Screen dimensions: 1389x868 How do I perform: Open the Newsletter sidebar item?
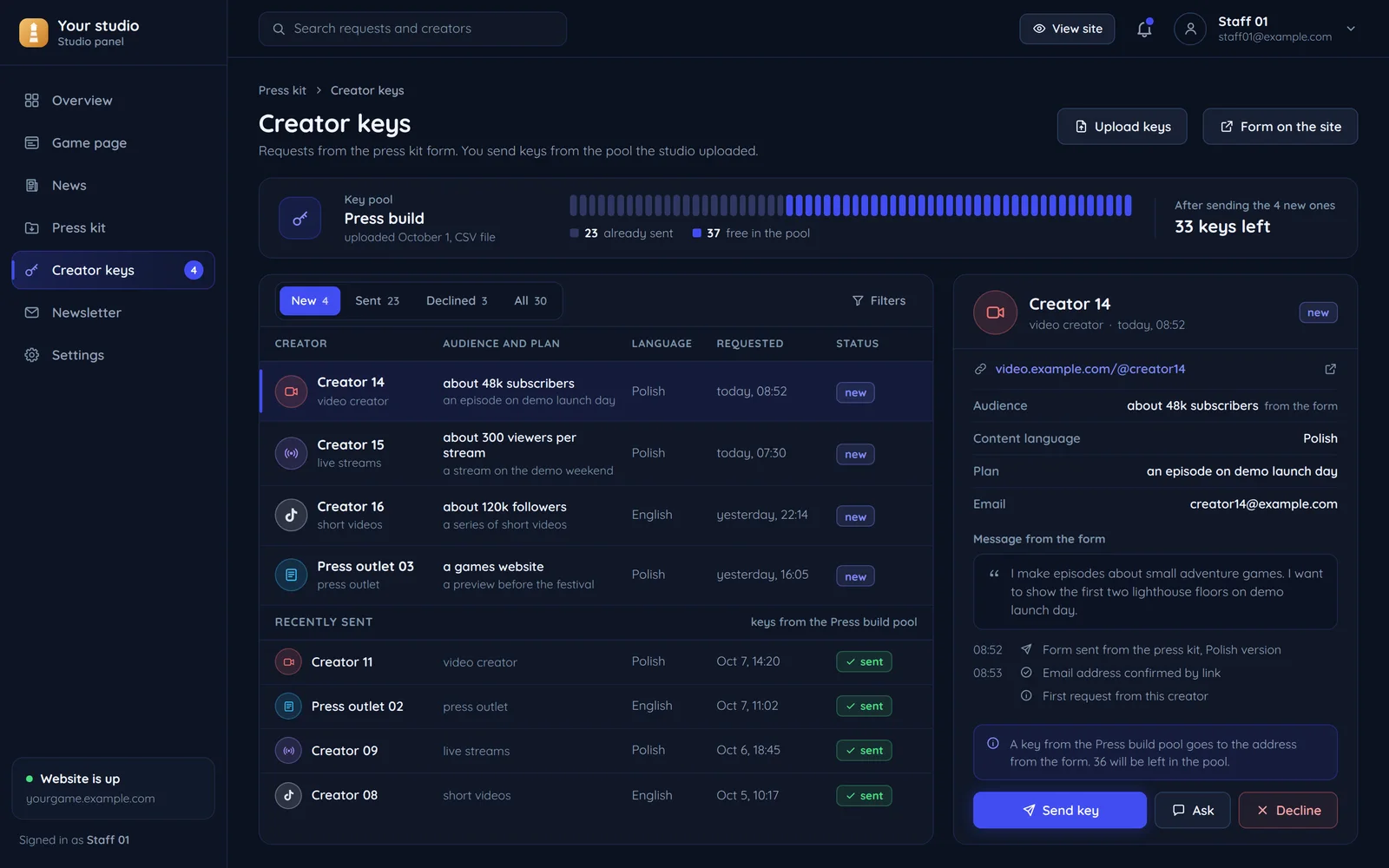[113, 313]
